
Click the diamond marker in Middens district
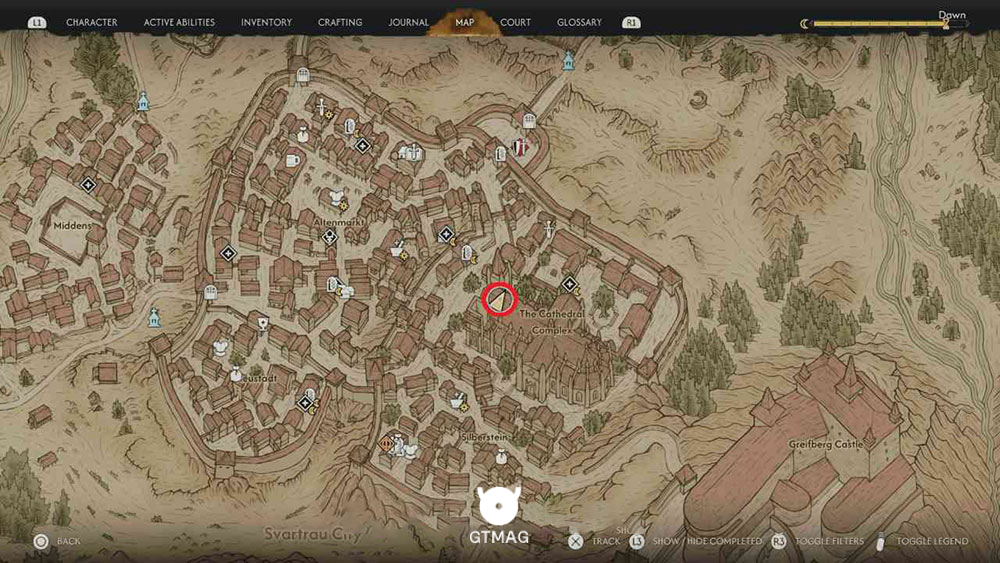(88, 185)
